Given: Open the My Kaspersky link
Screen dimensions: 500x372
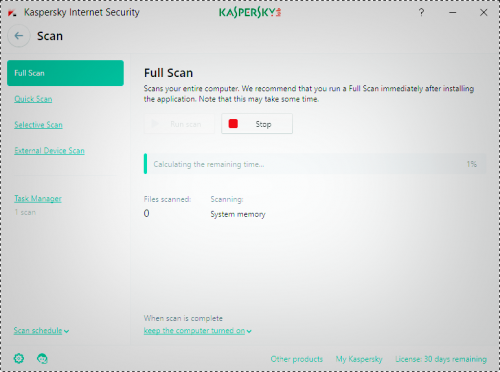Looking at the screenshot, I should (359, 359).
